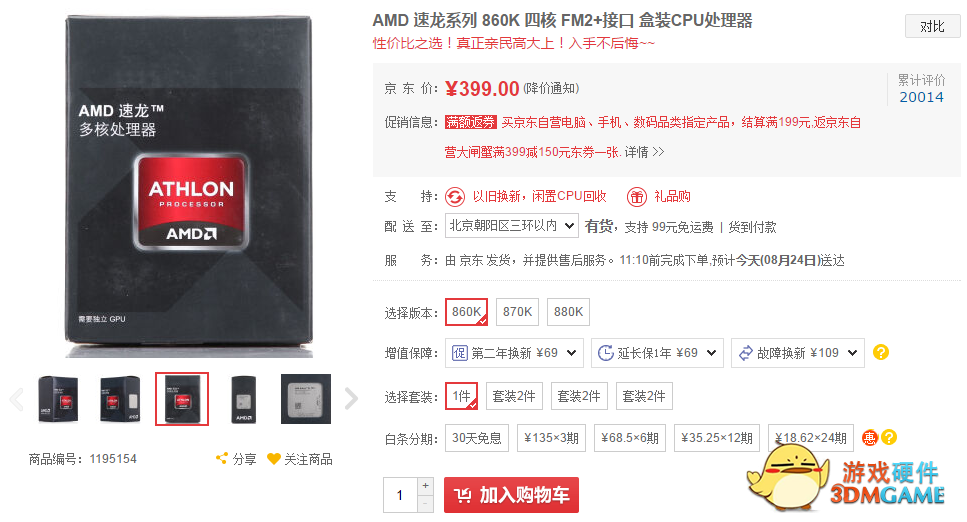Expand delivery region 北京朝阳区三环以内 dropdown
The image size is (967, 522).
point(512,226)
